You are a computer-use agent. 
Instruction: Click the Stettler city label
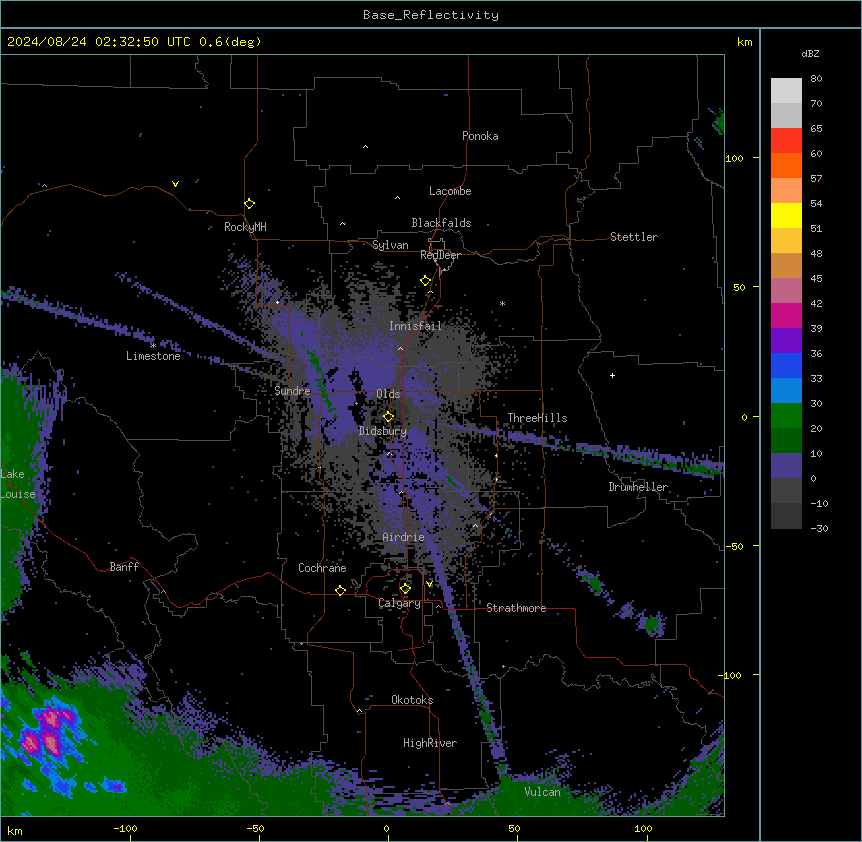pos(634,237)
